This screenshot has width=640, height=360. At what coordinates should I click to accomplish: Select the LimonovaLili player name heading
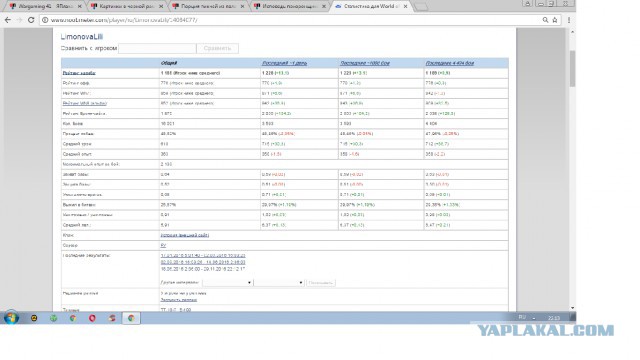(82, 37)
